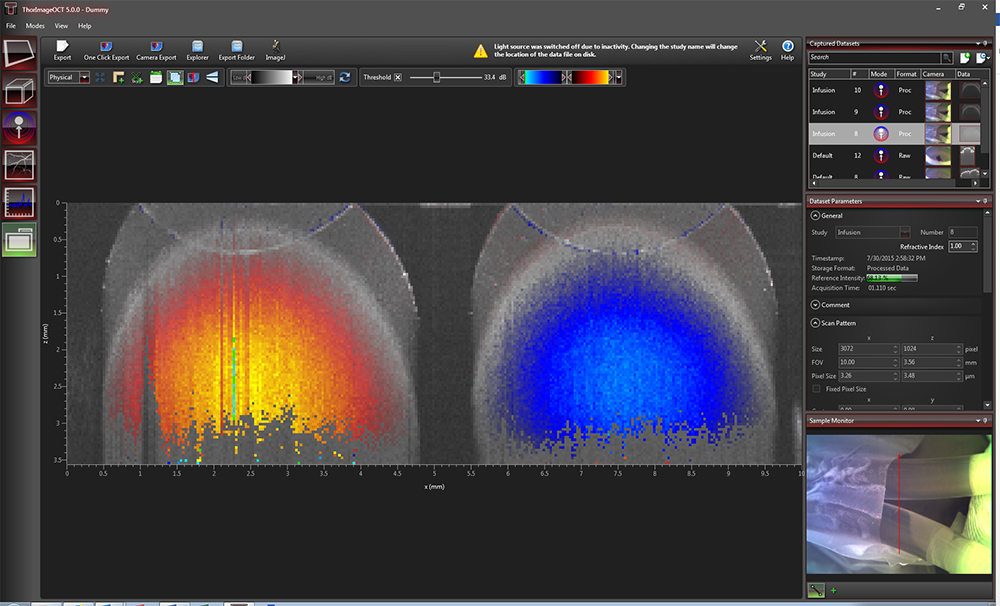The height and width of the screenshot is (606, 1000).
Task: Select the 2D imaging mode icon
Action: pos(20,55)
